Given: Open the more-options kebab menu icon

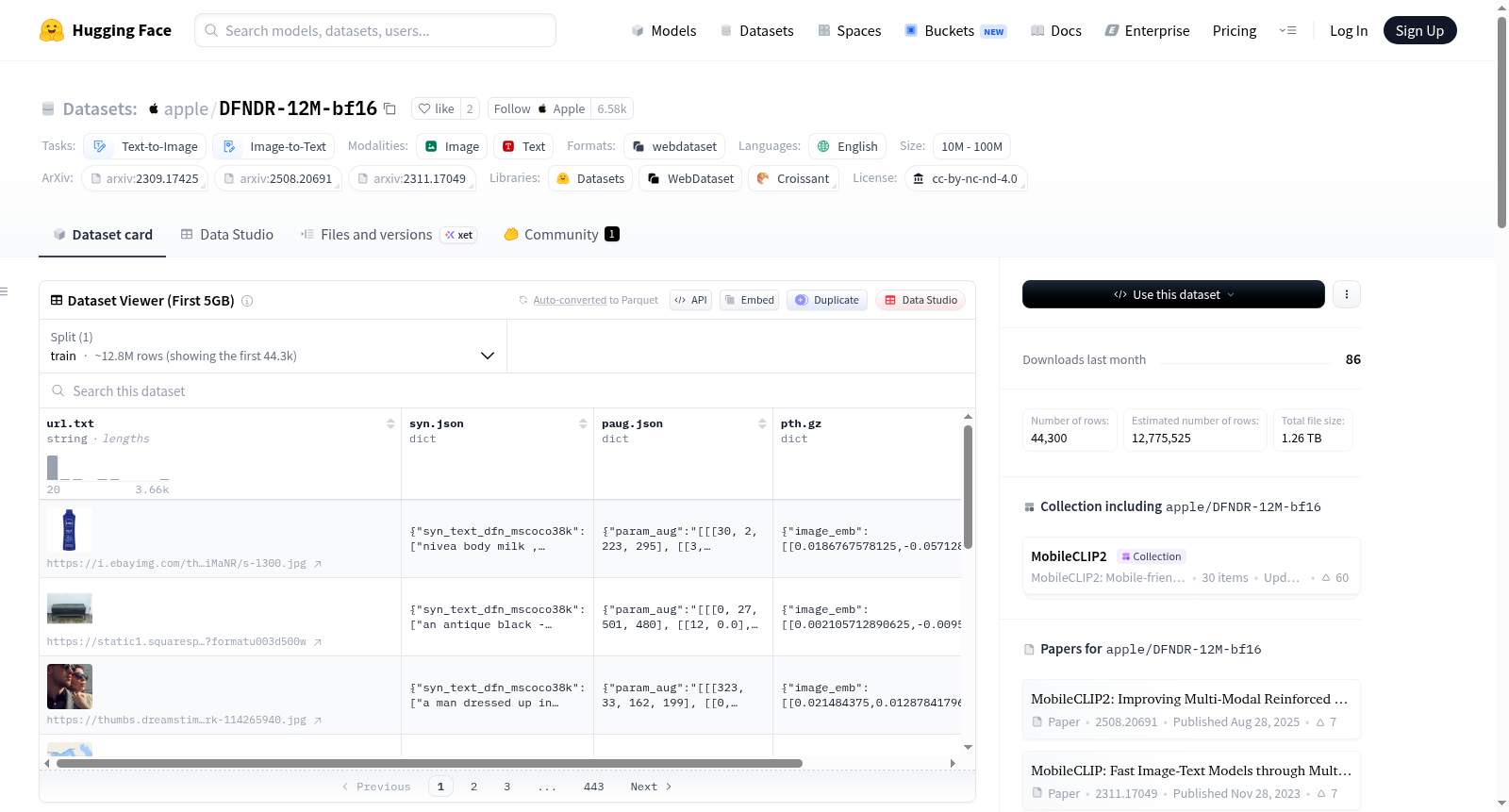Looking at the screenshot, I should [1346, 294].
